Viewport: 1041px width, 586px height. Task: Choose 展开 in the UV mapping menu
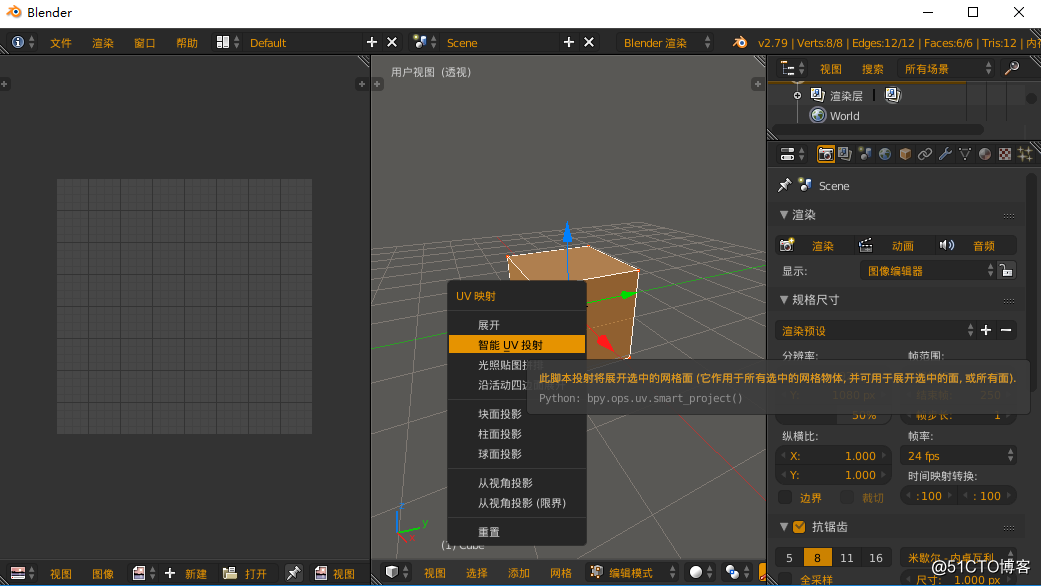(517, 325)
